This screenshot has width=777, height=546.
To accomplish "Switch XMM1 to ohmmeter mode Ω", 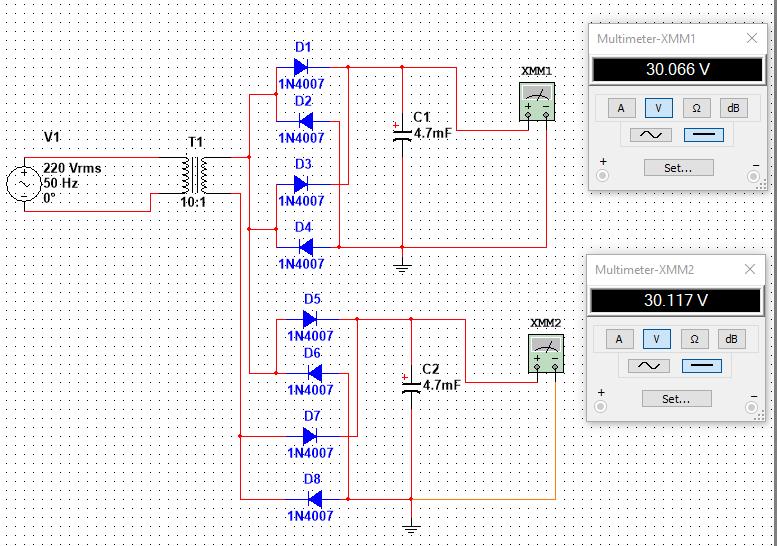I will point(696,108).
